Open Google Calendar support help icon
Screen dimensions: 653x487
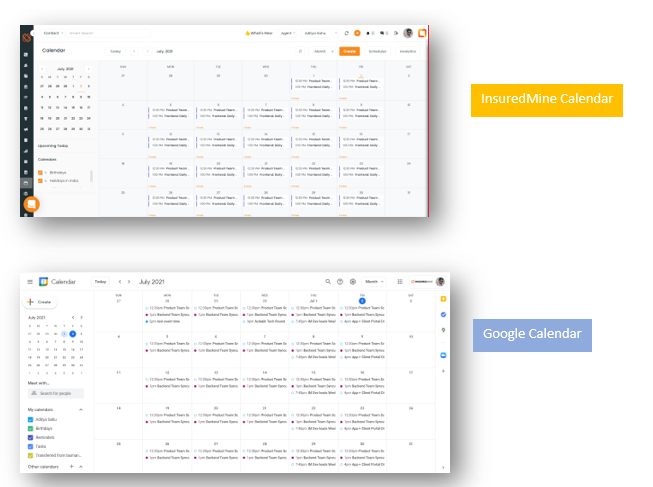coord(340,282)
